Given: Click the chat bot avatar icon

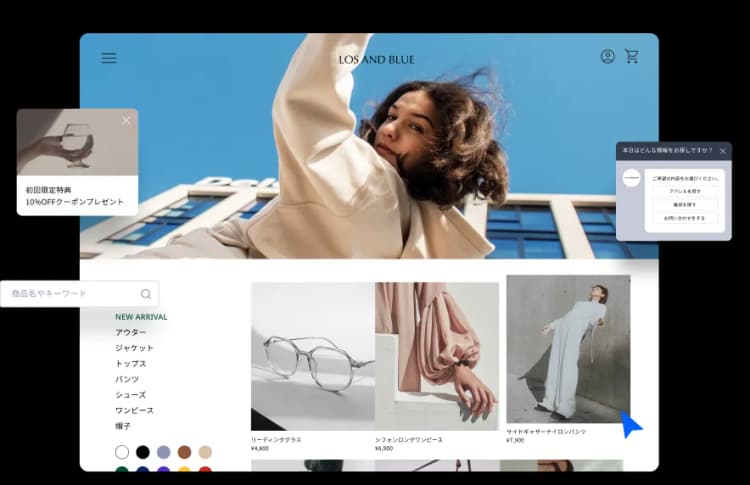Looking at the screenshot, I should pyautogui.click(x=631, y=178).
